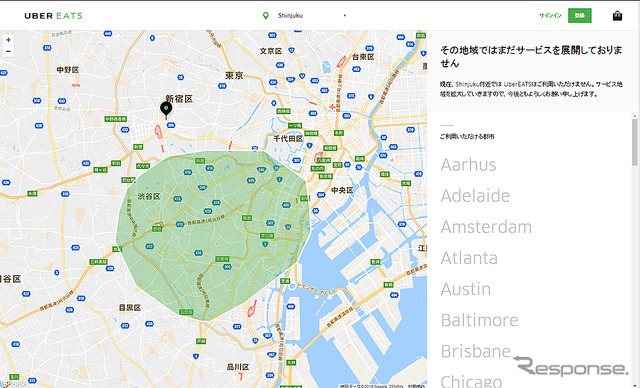Viewport: 640px width, 388px height.
Task: Zoom out the map with minus button
Action: (x=8, y=51)
